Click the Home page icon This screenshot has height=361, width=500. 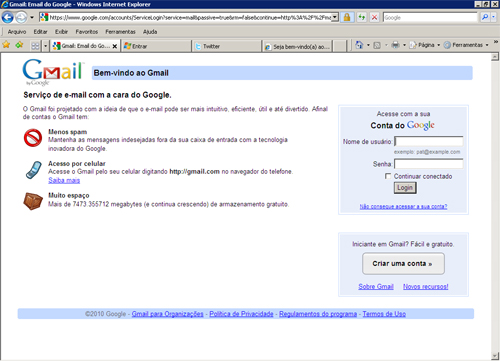pyautogui.click(x=359, y=45)
